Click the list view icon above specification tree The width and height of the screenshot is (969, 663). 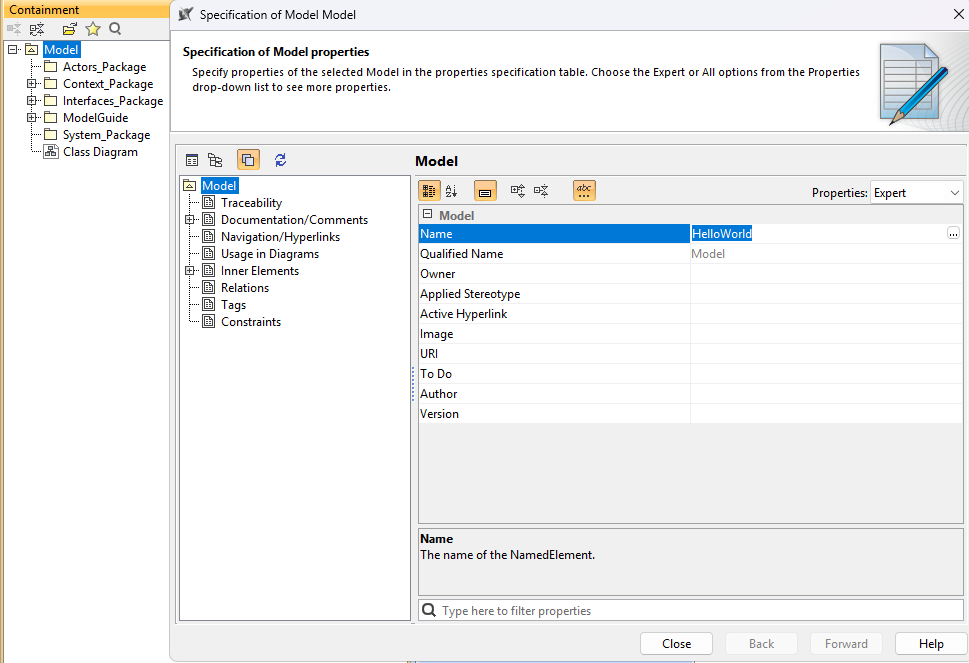tap(192, 160)
